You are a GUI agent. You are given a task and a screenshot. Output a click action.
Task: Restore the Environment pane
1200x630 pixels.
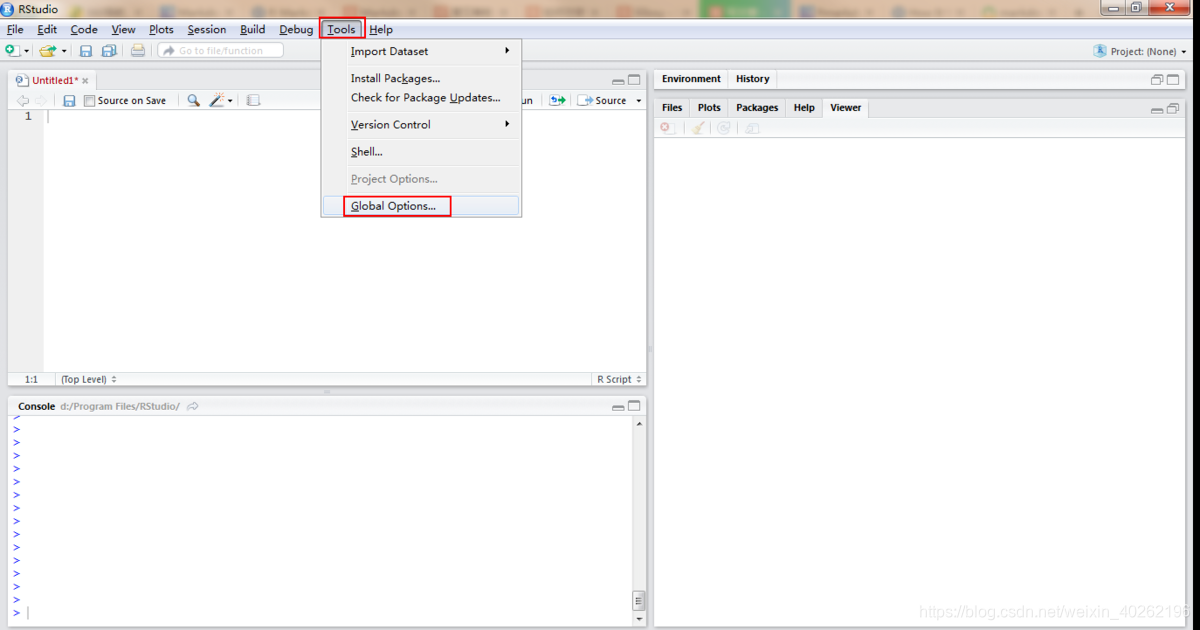coord(1157,80)
